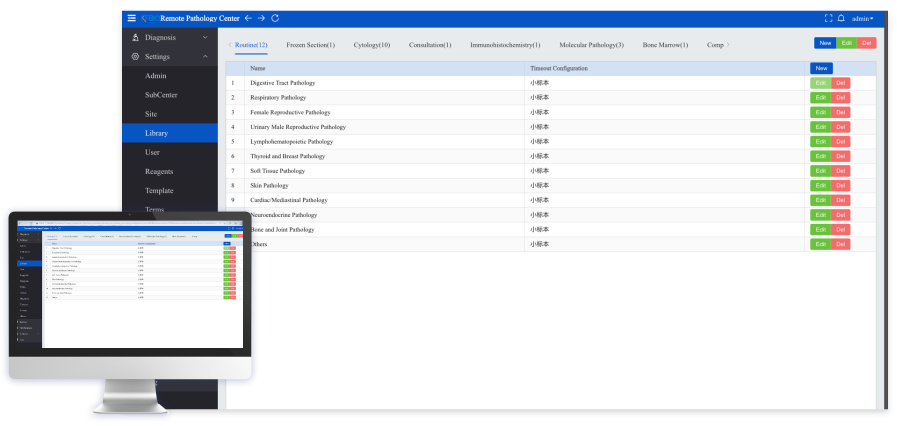Edit Urinary Male Reproductive Pathology row
897x426 pixels.
coord(821,127)
